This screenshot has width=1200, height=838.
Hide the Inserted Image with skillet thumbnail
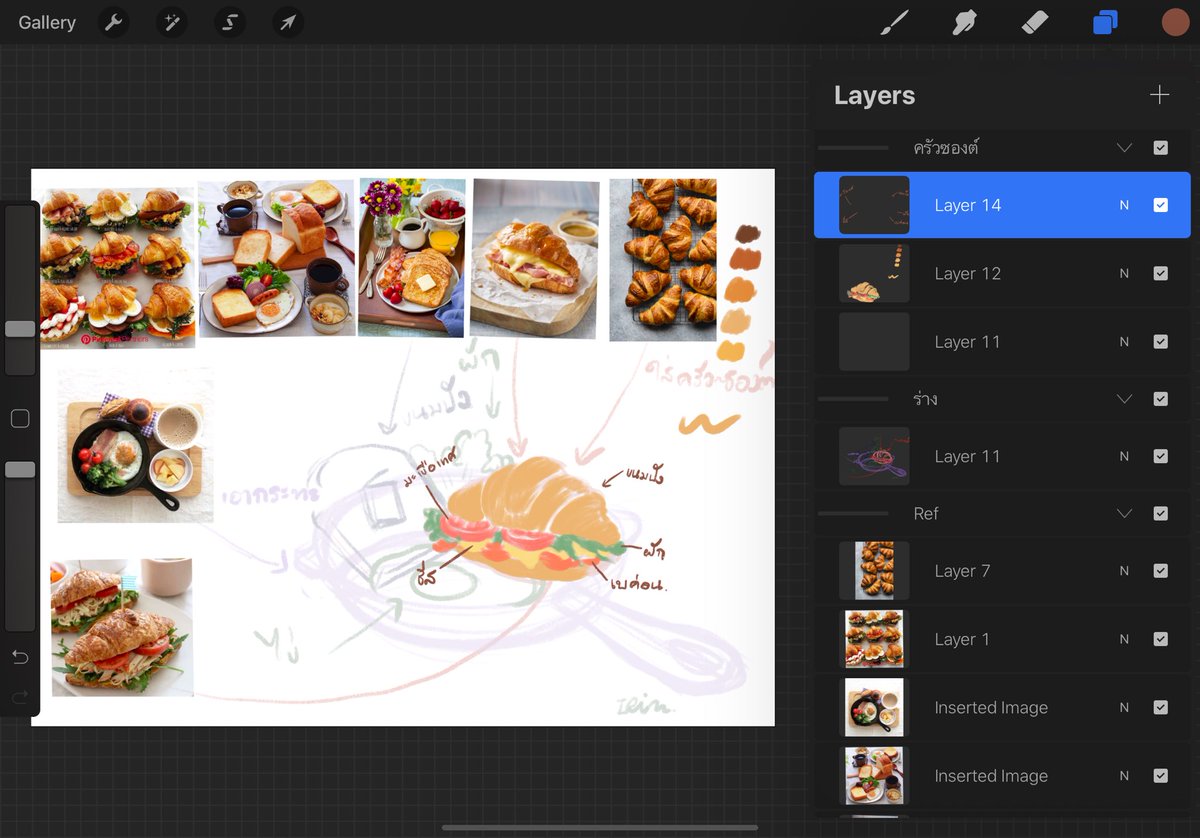click(x=1160, y=707)
